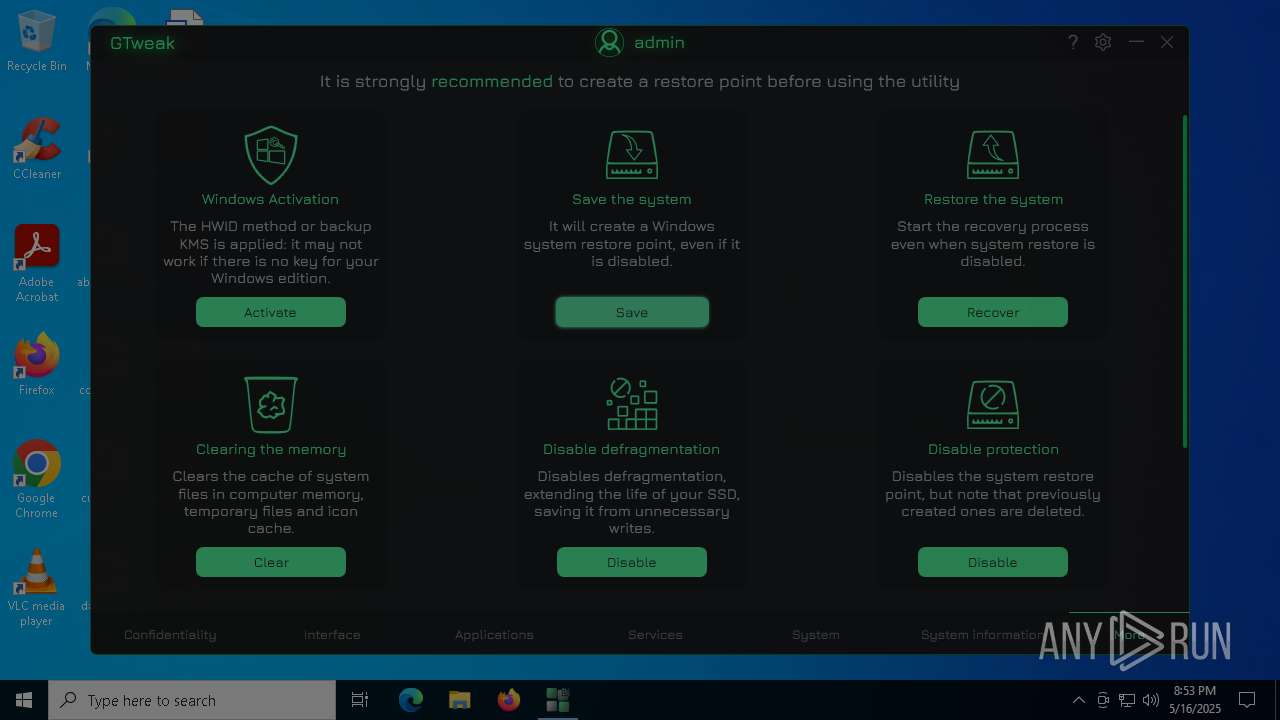Image resolution: width=1280 pixels, height=720 pixels.
Task: Click the Windows Activation heading
Action: pyautogui.click(x=270, y=199)
